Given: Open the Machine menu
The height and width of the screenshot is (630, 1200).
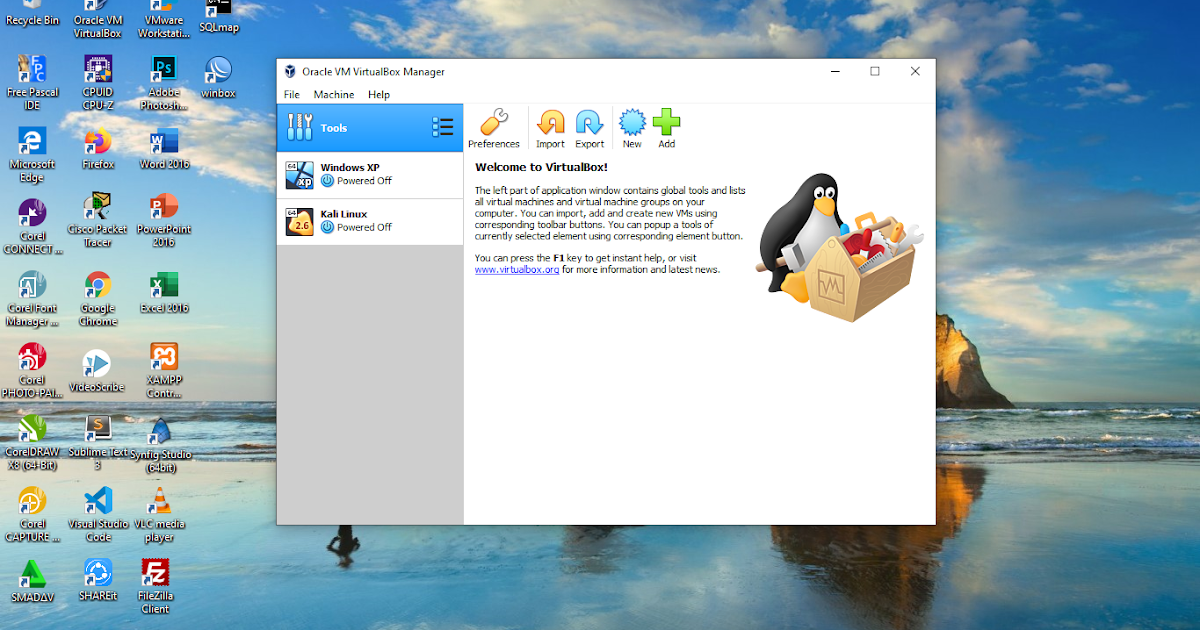Looking at the screenshot, I should [x=334, y=94].
